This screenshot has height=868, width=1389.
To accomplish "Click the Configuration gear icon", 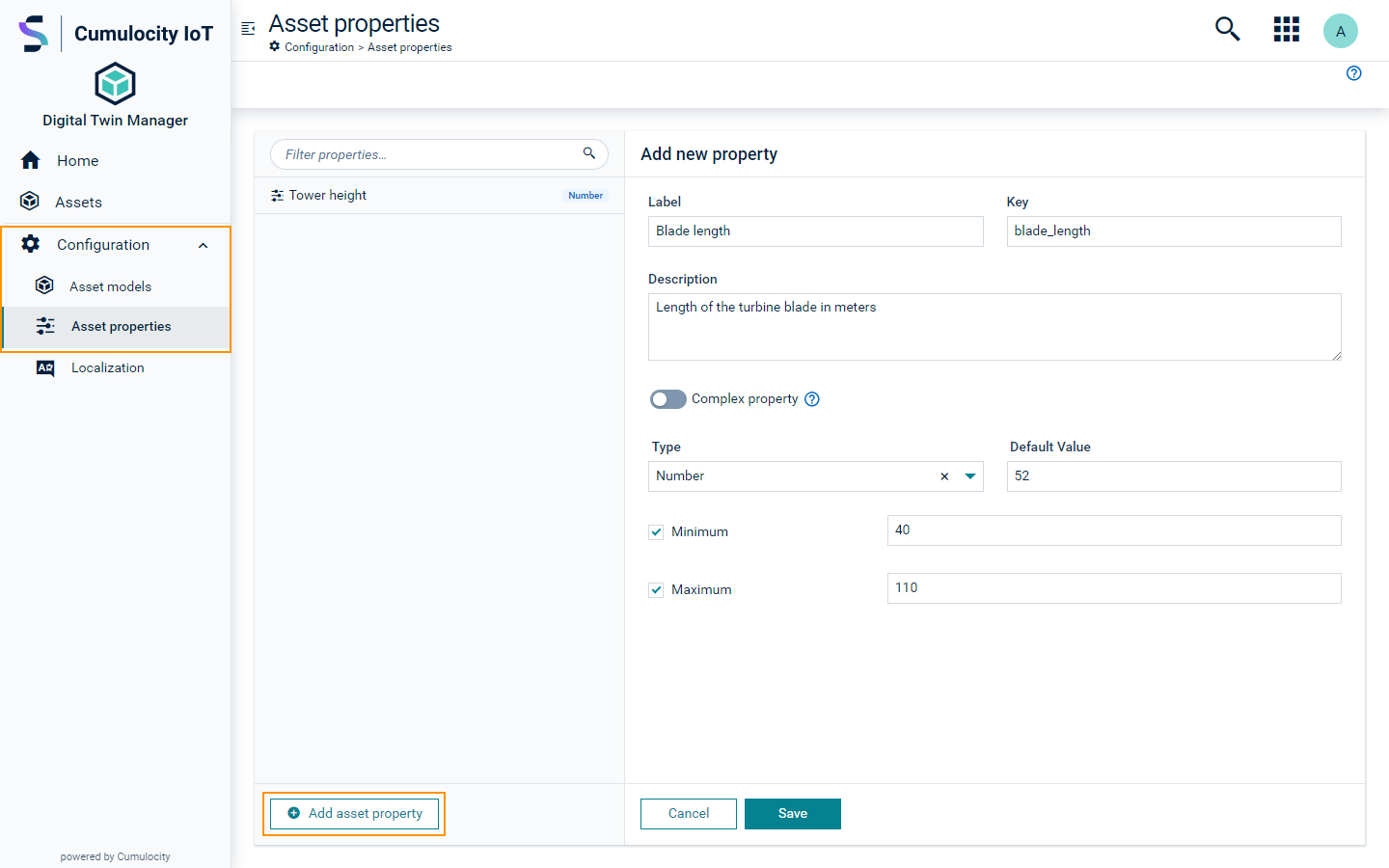I will click(31, 244).
